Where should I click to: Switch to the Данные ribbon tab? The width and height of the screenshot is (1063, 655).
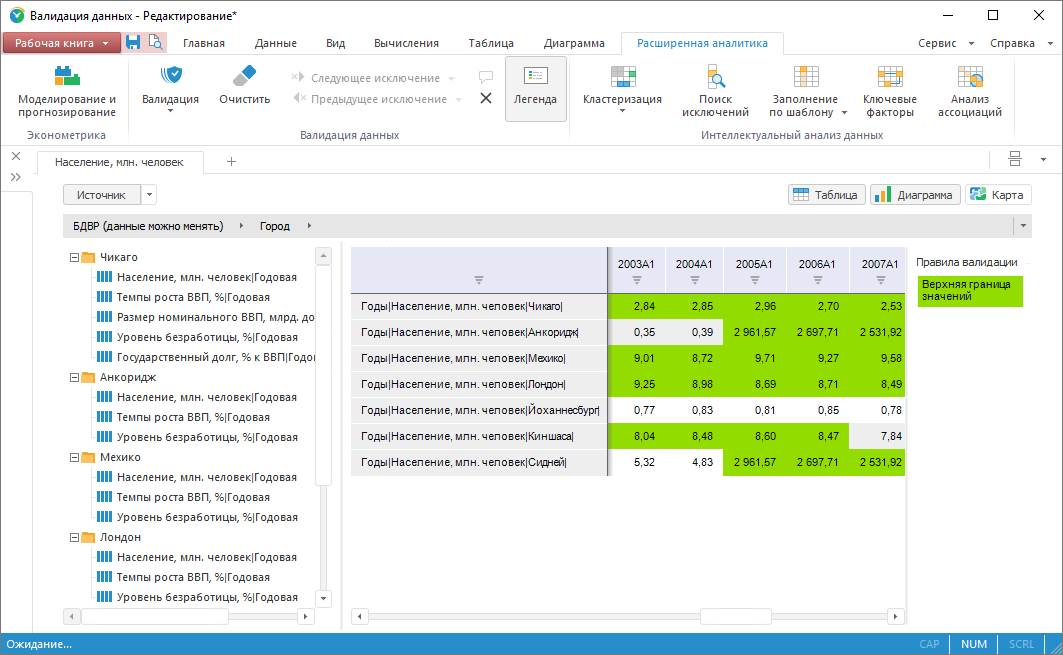coord(275,43)
